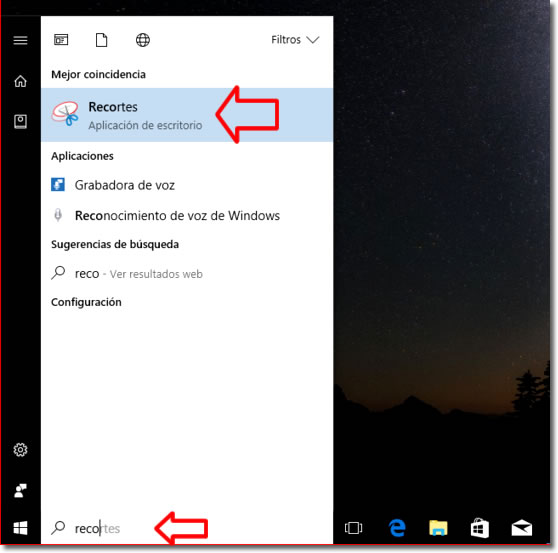Click the Mejor coincidencia heading

(x=99, y=74)
